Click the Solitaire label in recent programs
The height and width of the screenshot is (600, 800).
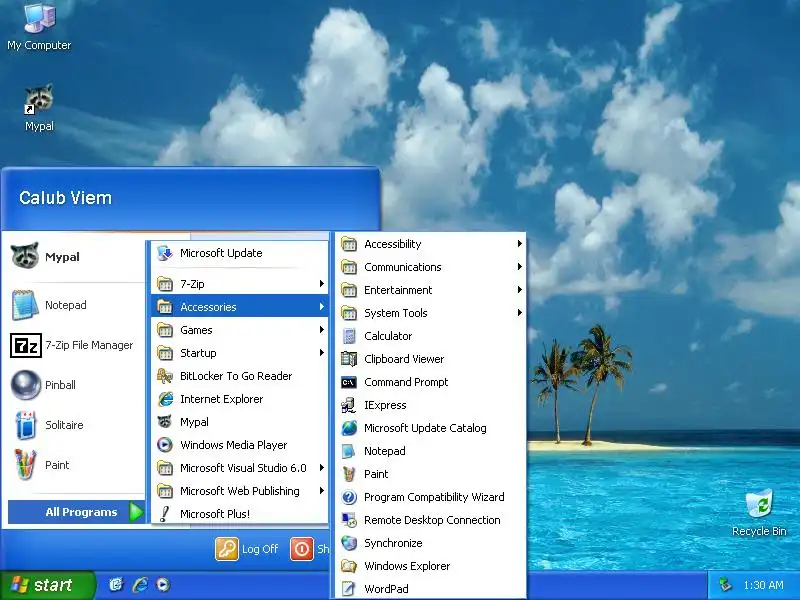64,425
